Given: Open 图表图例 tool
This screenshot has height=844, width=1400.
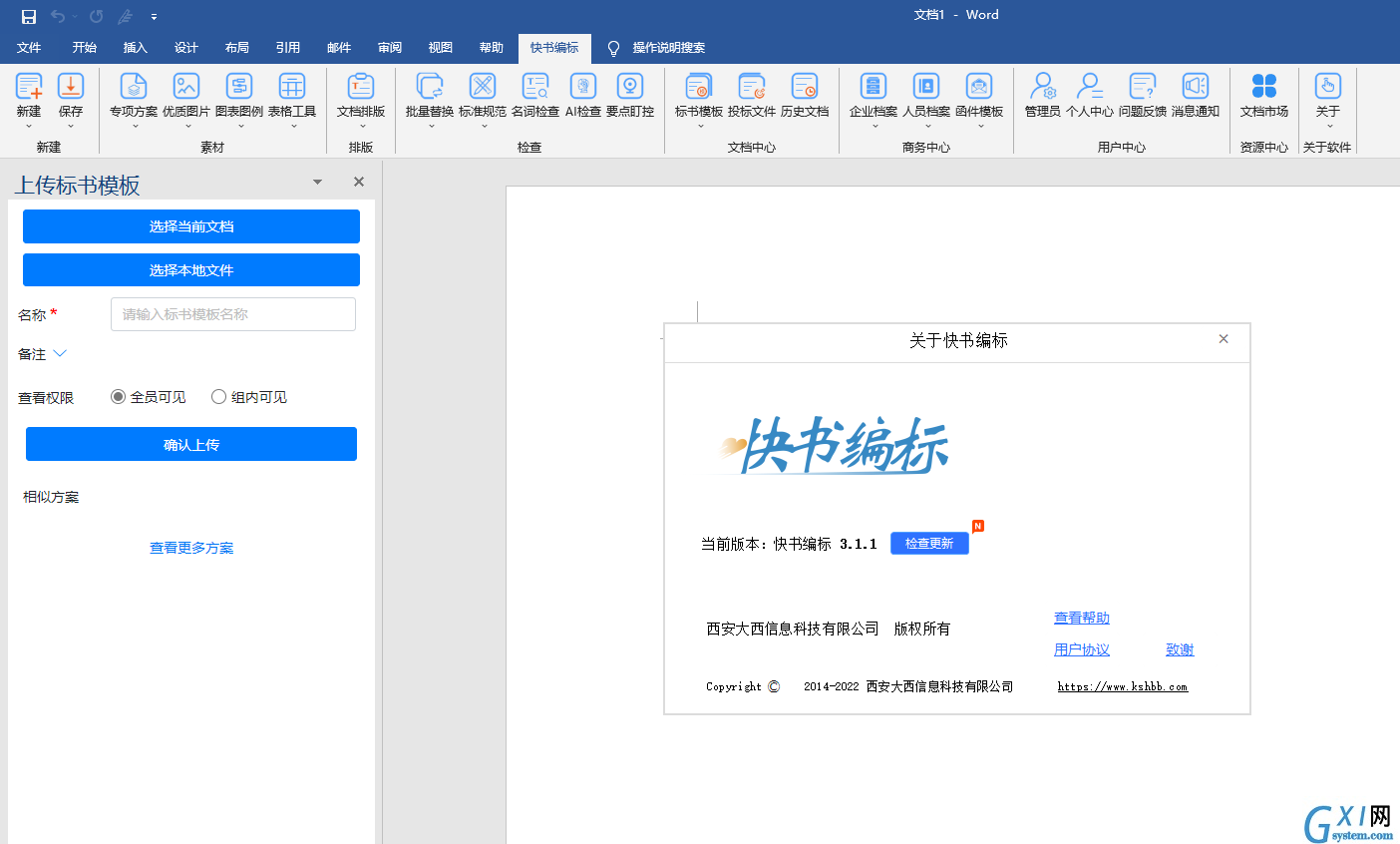Looking at the screenshot, I should tap(239, 87).
